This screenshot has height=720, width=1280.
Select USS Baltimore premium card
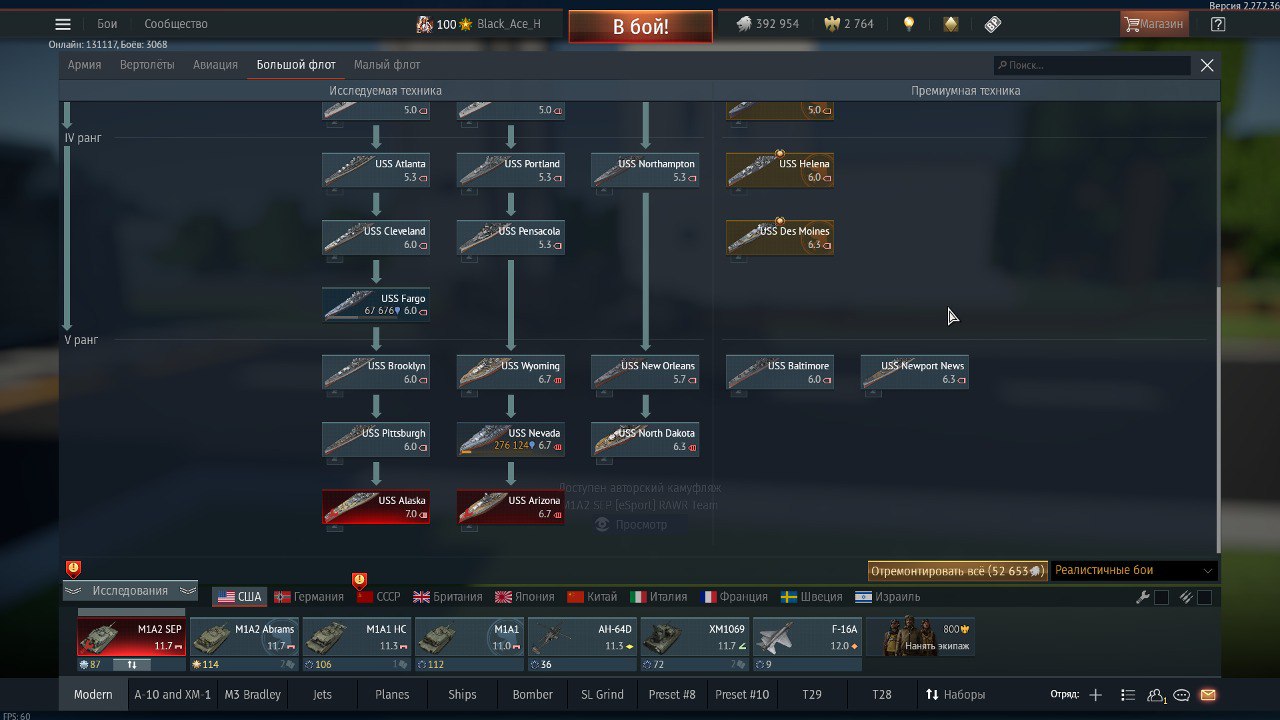click(780, 372)
